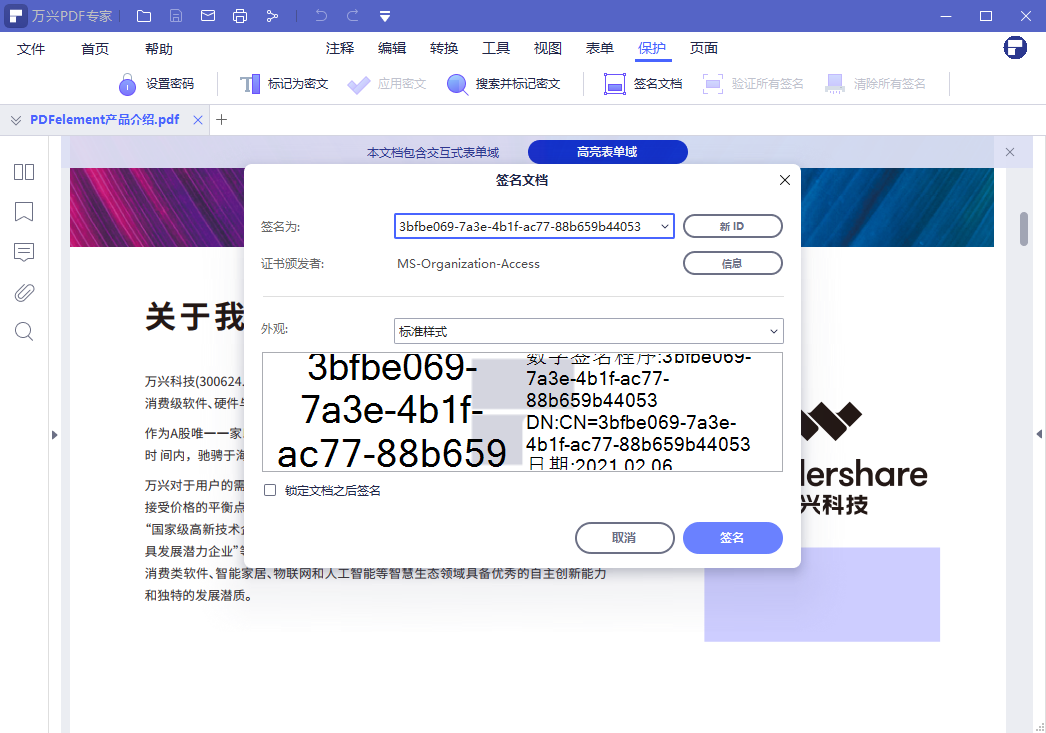
Task: Click the save disk icon
Action: tap(175, 16)
